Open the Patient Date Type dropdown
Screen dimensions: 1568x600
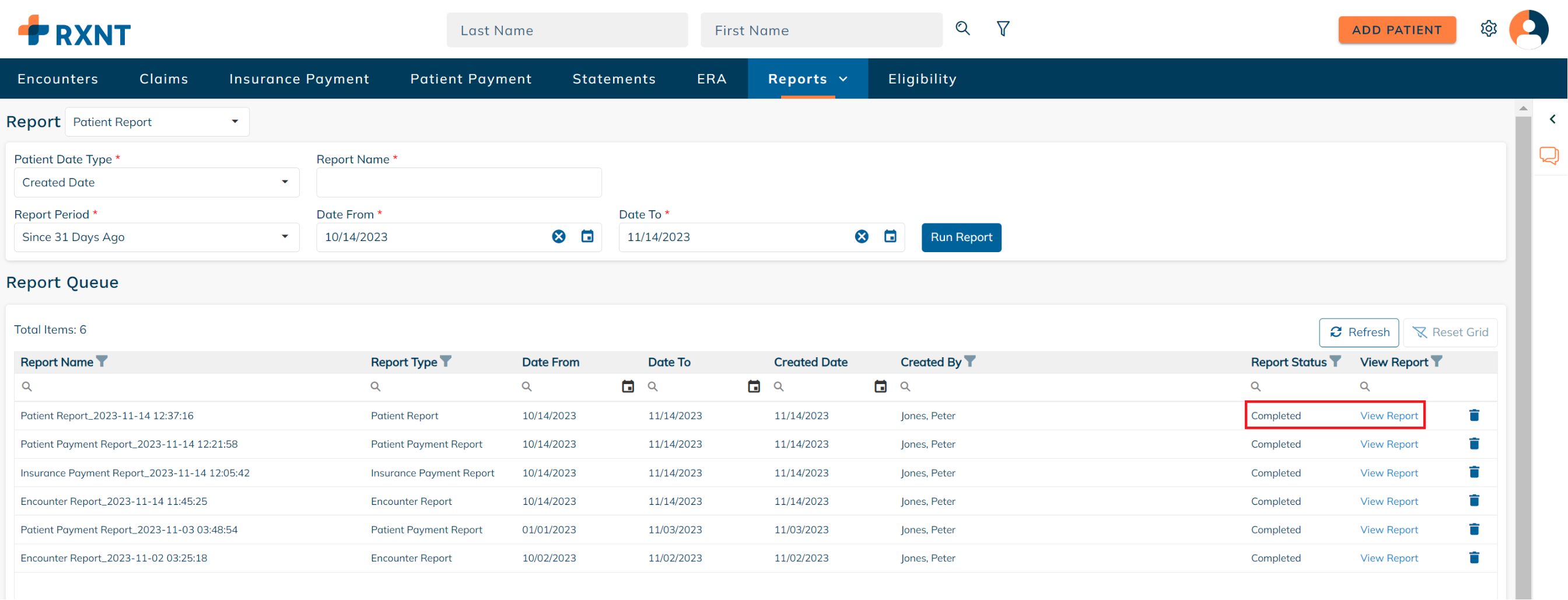(156, 183)
